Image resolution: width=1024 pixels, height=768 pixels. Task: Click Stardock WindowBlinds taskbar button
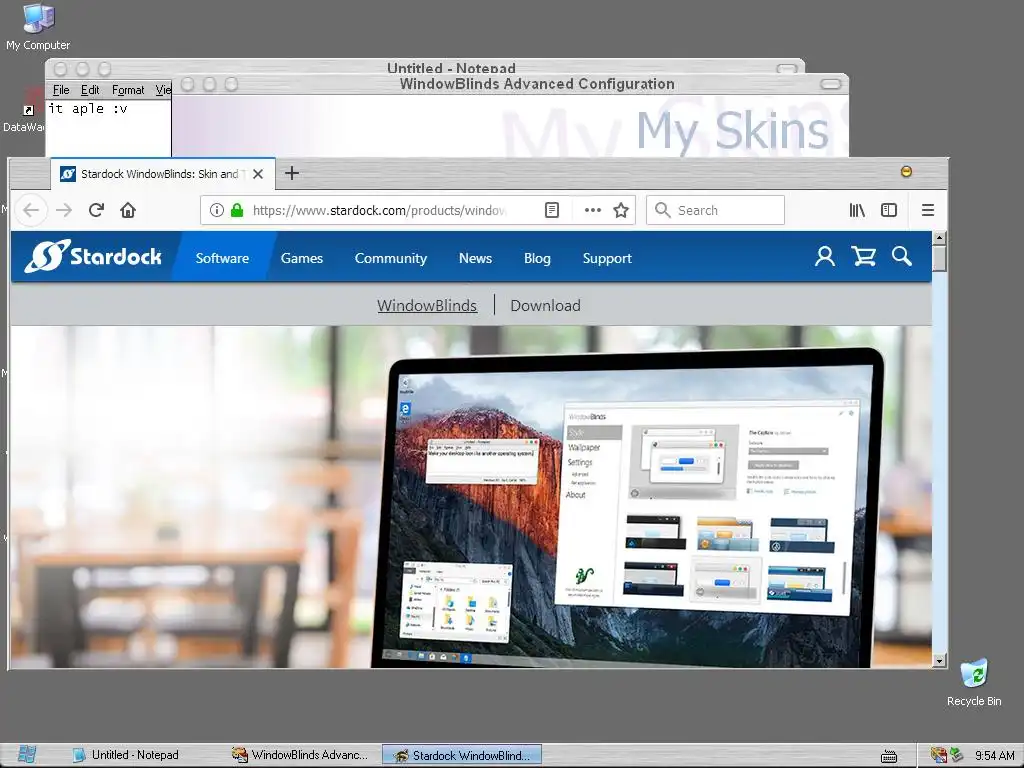pos(462,755)
